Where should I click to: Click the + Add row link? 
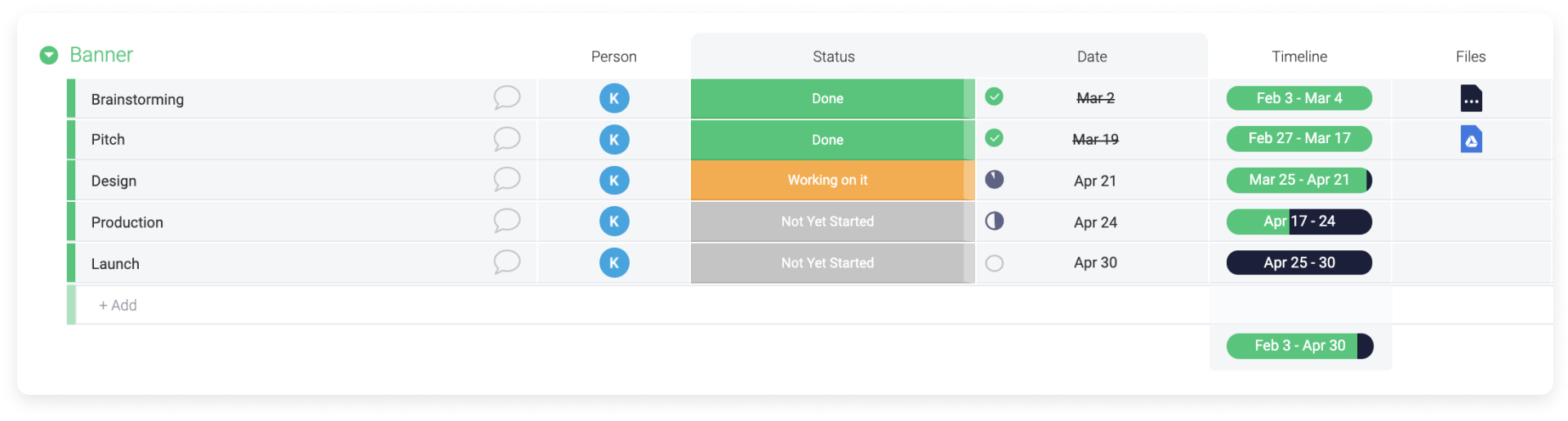click(x=118, y=305)
